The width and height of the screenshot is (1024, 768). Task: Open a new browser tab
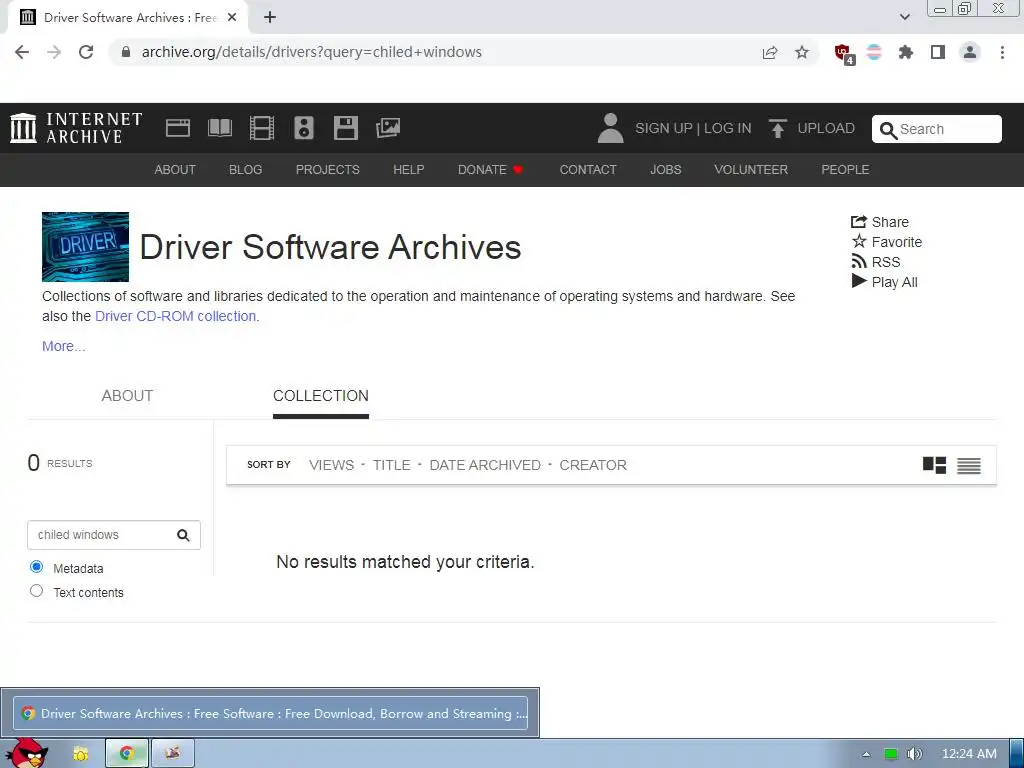(270, 18)
